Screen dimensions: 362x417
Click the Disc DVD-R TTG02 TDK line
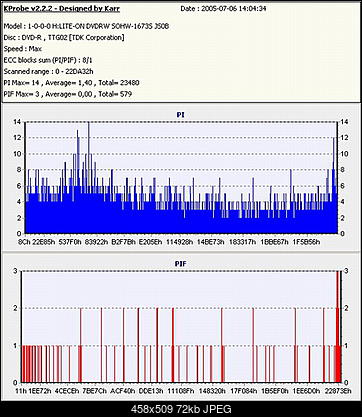64,38
